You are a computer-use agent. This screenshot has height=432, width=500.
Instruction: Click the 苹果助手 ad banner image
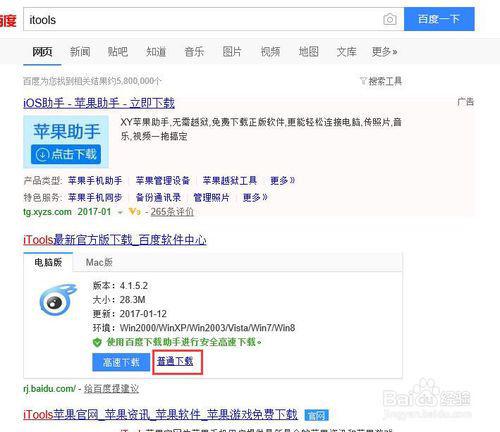(66, 141)
